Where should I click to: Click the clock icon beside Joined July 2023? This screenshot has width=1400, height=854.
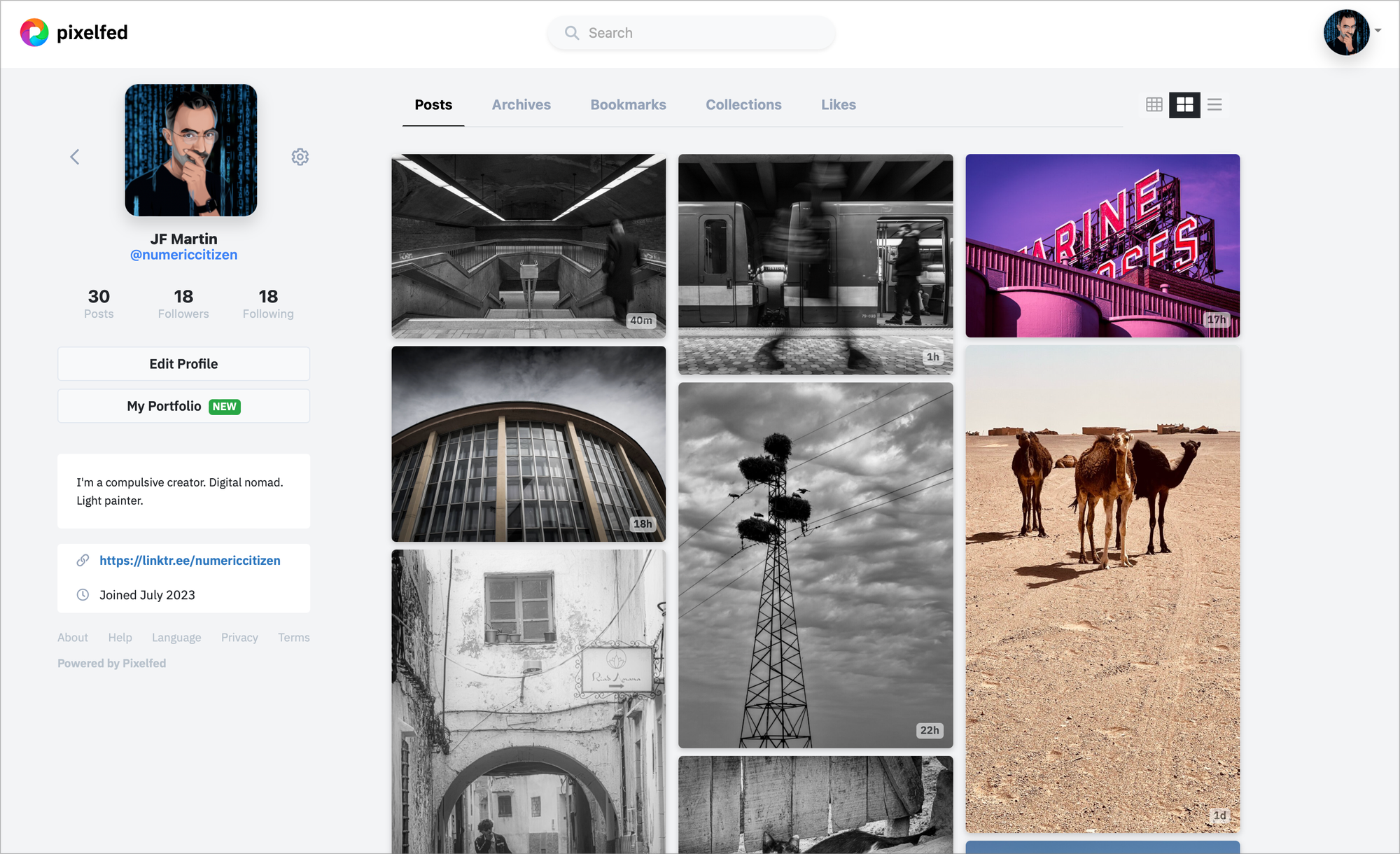(x=82, y=594)
